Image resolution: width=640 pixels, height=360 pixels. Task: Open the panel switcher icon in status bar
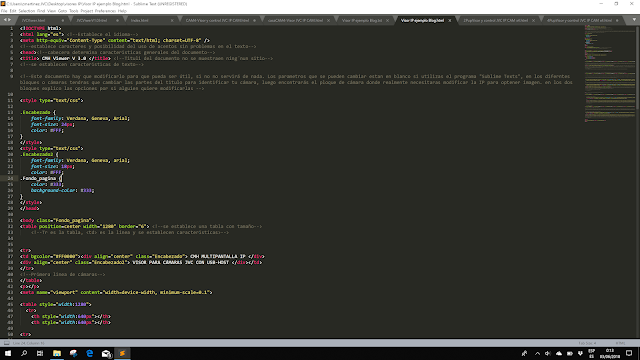(7, 343)
